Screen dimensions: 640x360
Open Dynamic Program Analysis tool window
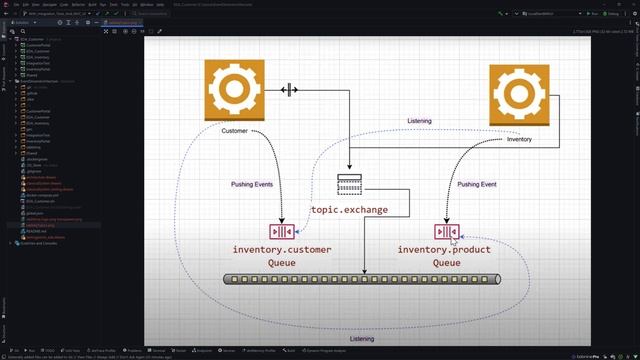(x=324, y=351)
